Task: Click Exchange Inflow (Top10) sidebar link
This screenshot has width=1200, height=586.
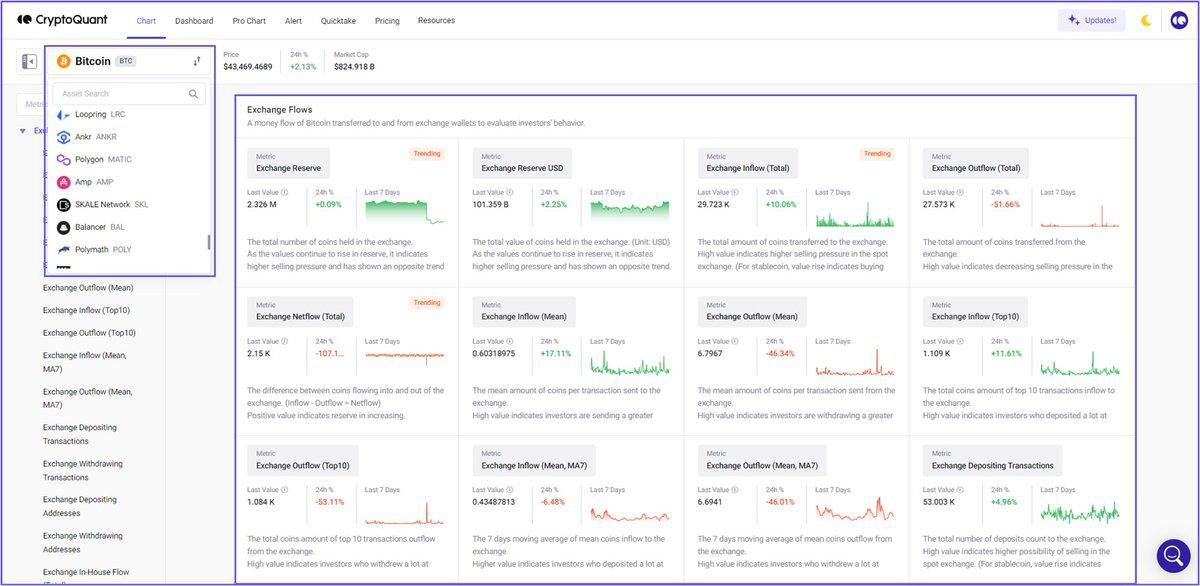Action: click(x=86, y=310)
